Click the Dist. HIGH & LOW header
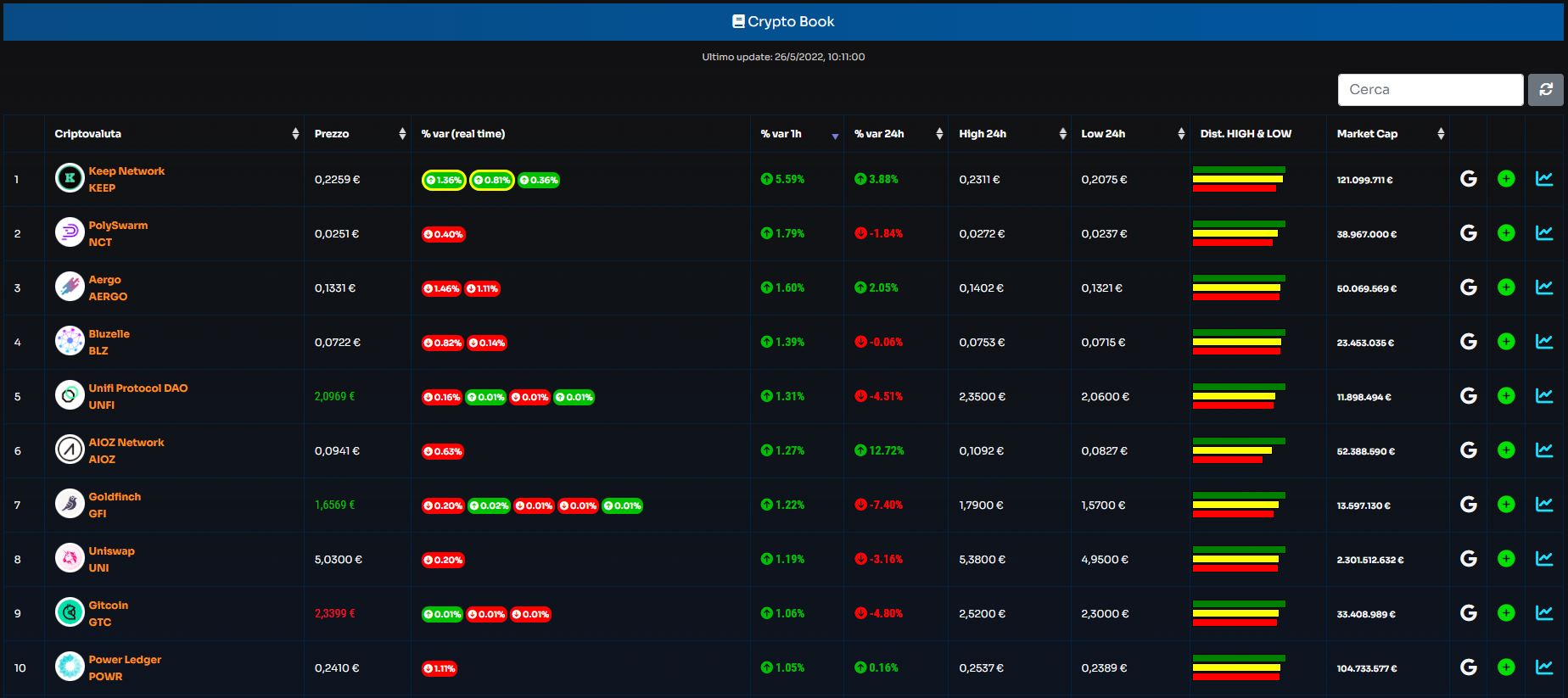 click(x=1246, y=133)
